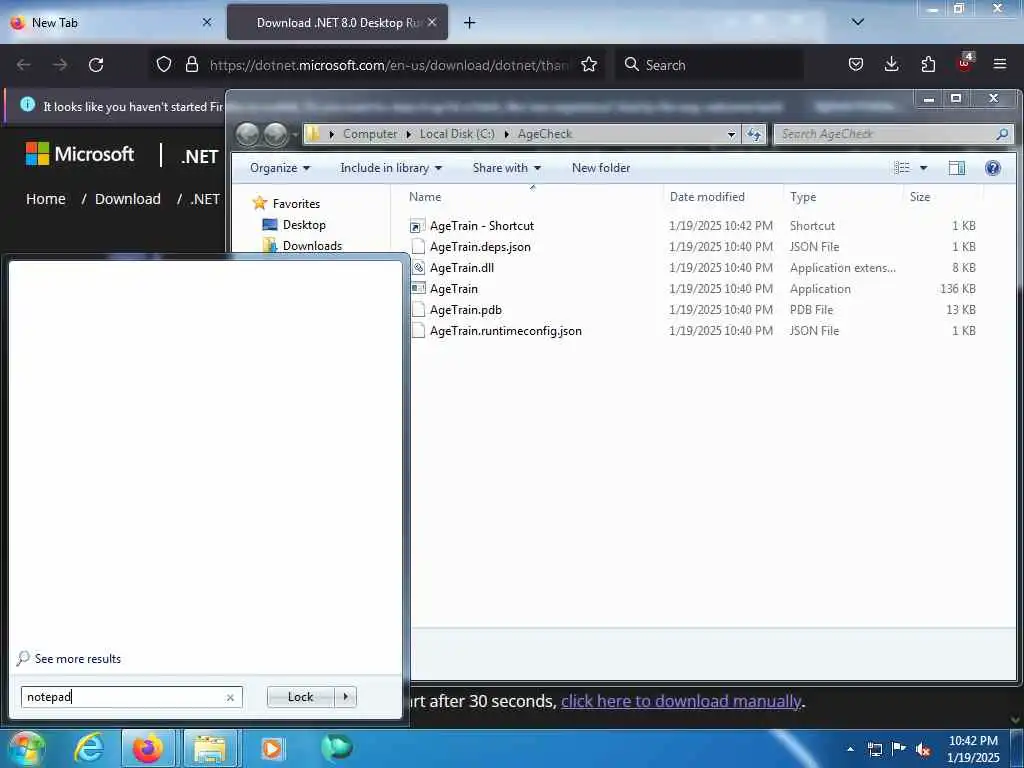Click Explorer back navigation button
Image resolution: width=1024 pixels, height=768 pixels.
[248, 135]
